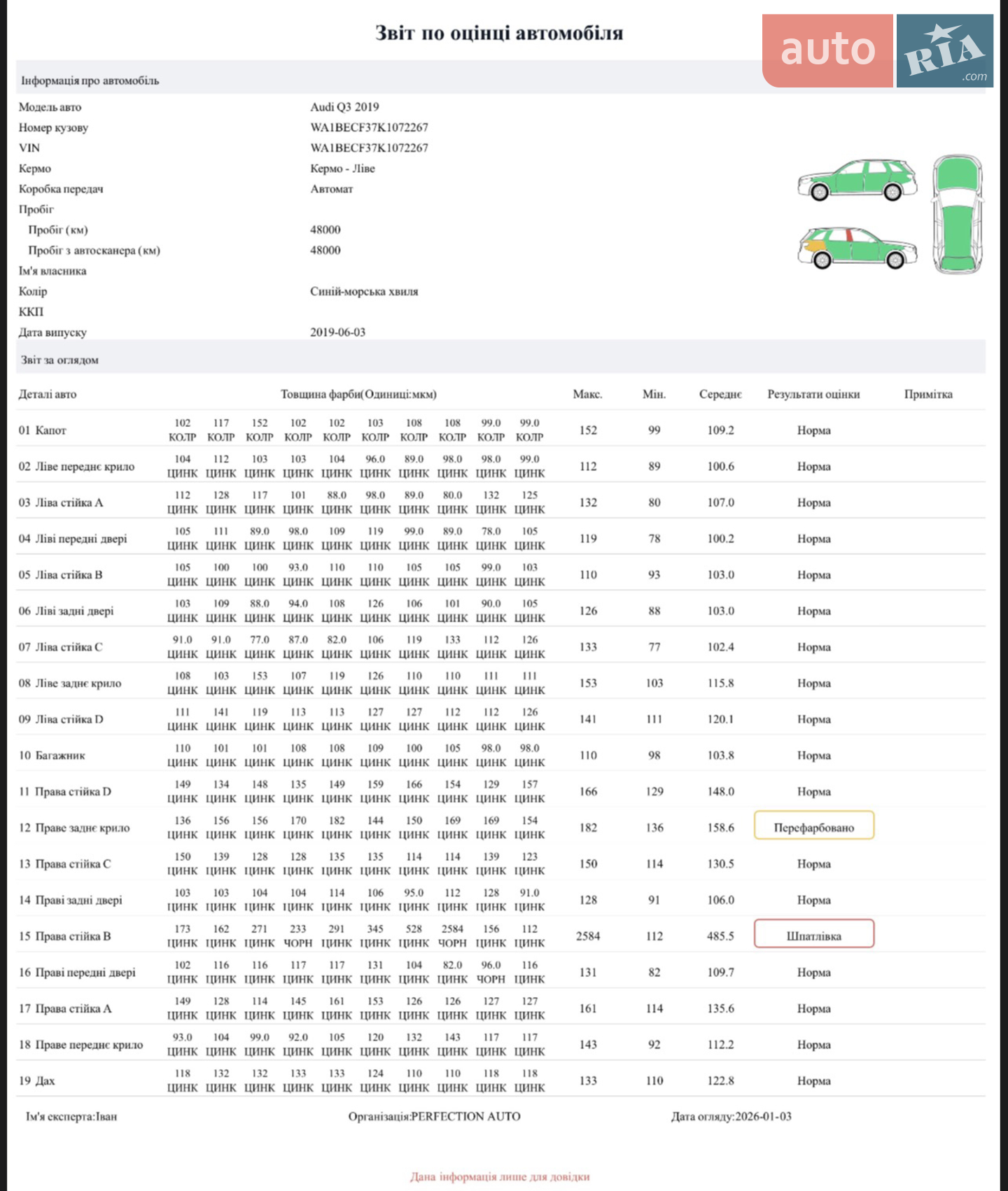Click the "Норма" result in the Багажник row
Screen dimensions: 1008x1191
[813, 756]
